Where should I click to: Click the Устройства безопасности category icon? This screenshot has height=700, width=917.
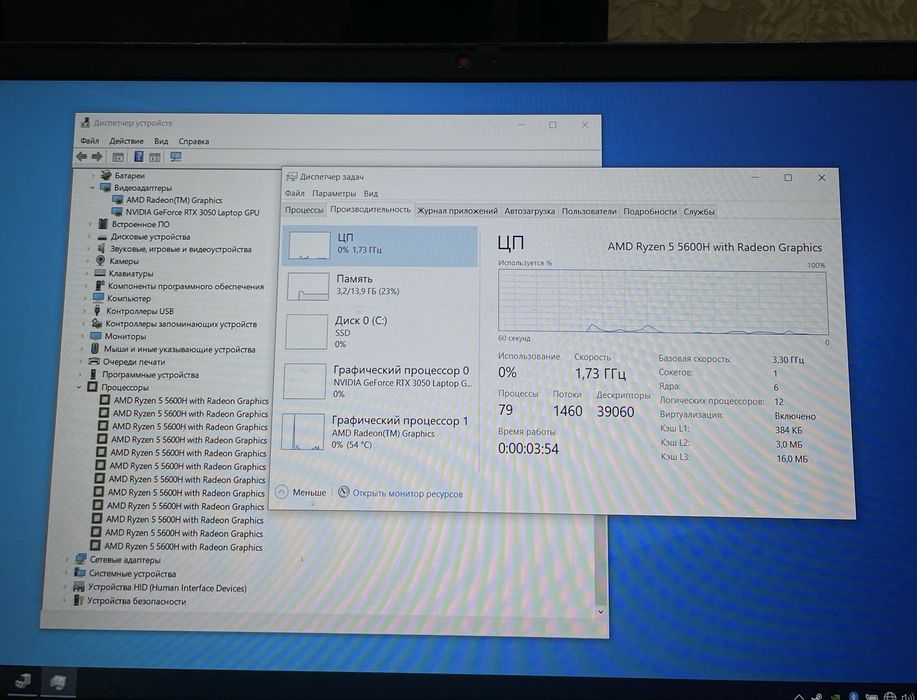(x=78, y=601)
